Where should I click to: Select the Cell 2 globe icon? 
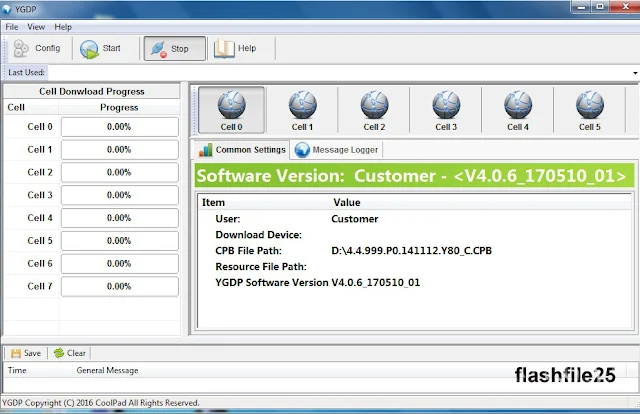pyautogui.click(x=374, y=105)
